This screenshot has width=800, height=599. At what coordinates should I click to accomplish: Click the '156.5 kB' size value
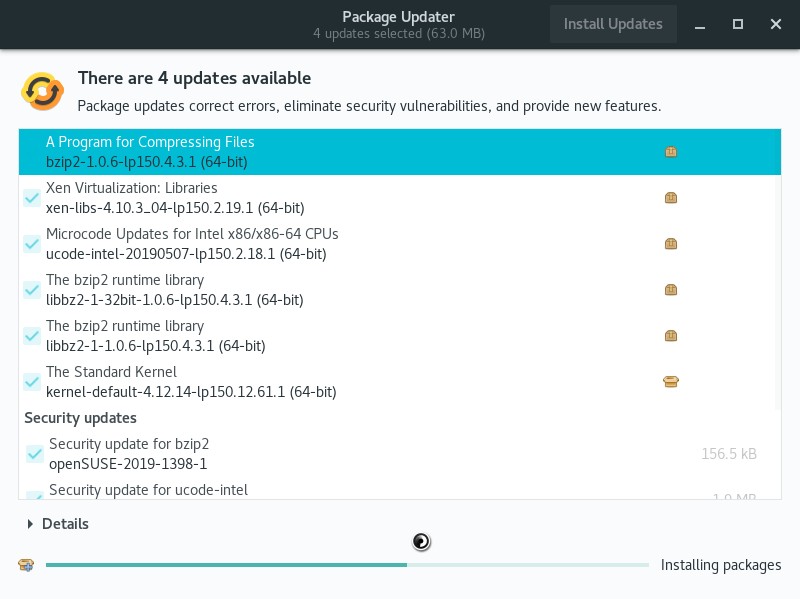(x=729, y=454)
